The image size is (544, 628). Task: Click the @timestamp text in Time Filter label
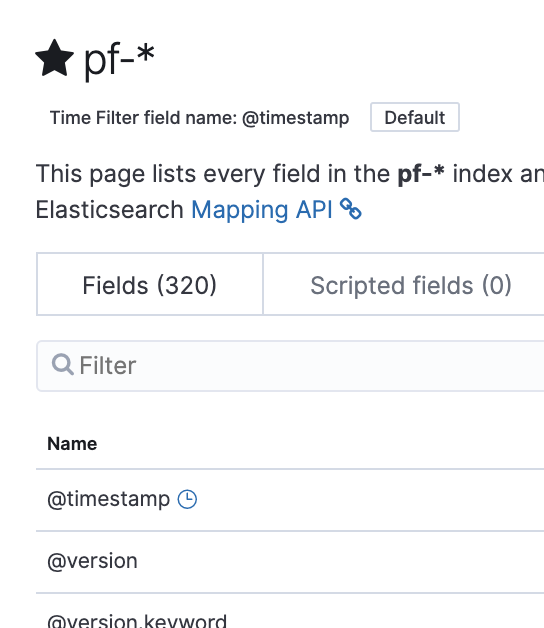point(296,118)
